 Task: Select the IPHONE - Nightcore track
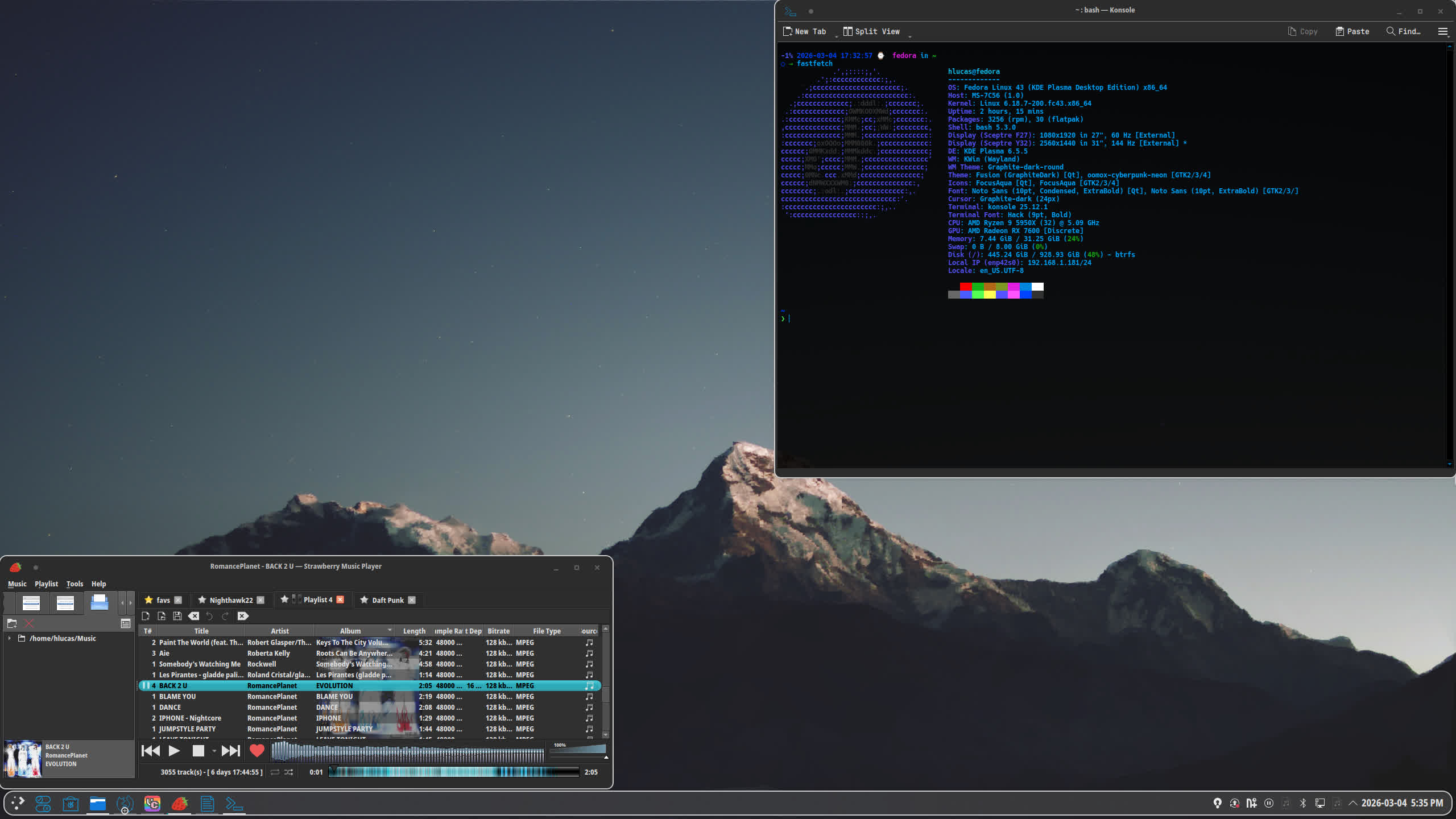(370, 718)
